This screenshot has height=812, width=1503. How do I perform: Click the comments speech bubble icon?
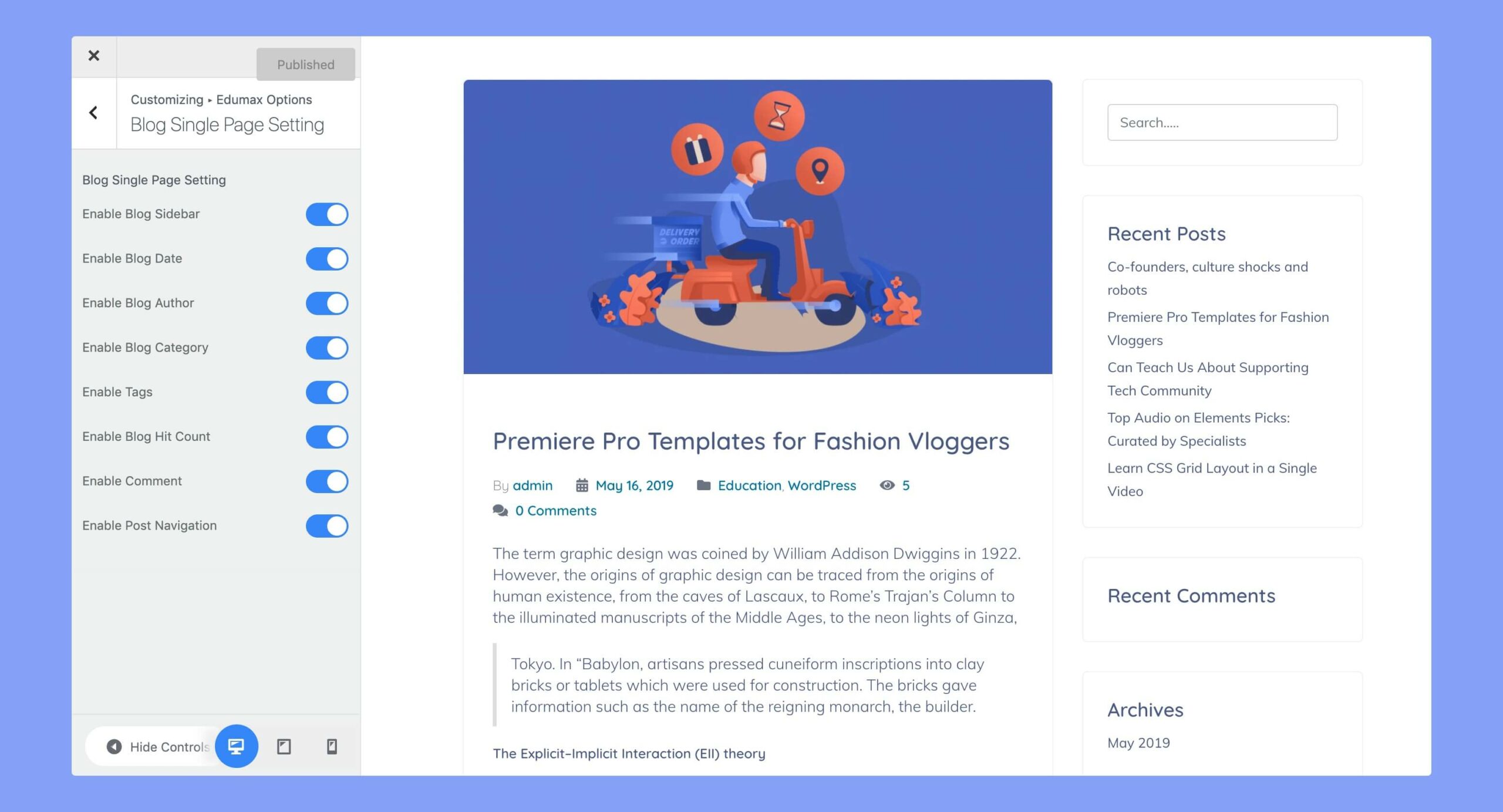tap(499, 510)
